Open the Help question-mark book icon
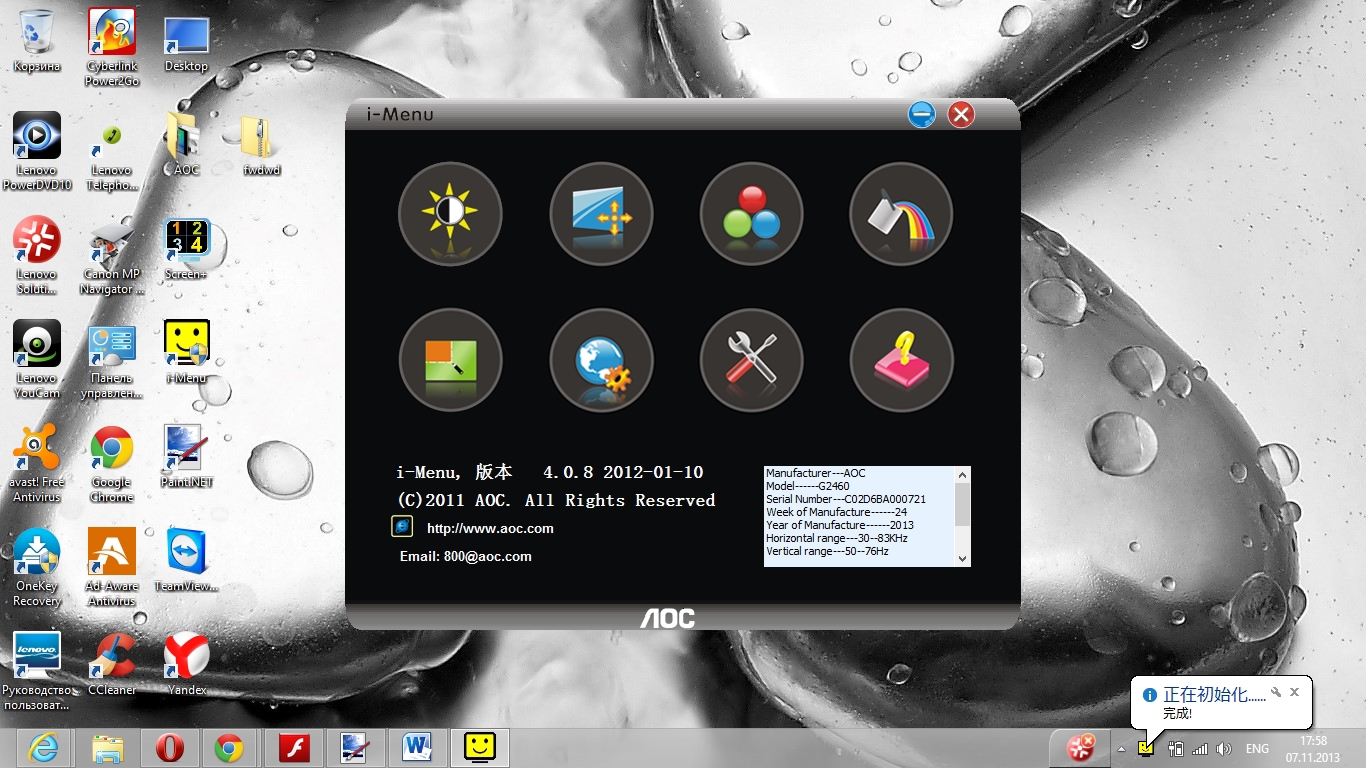Image resolution: width=1366 pixels, height=768 pixels. point(901,360)
